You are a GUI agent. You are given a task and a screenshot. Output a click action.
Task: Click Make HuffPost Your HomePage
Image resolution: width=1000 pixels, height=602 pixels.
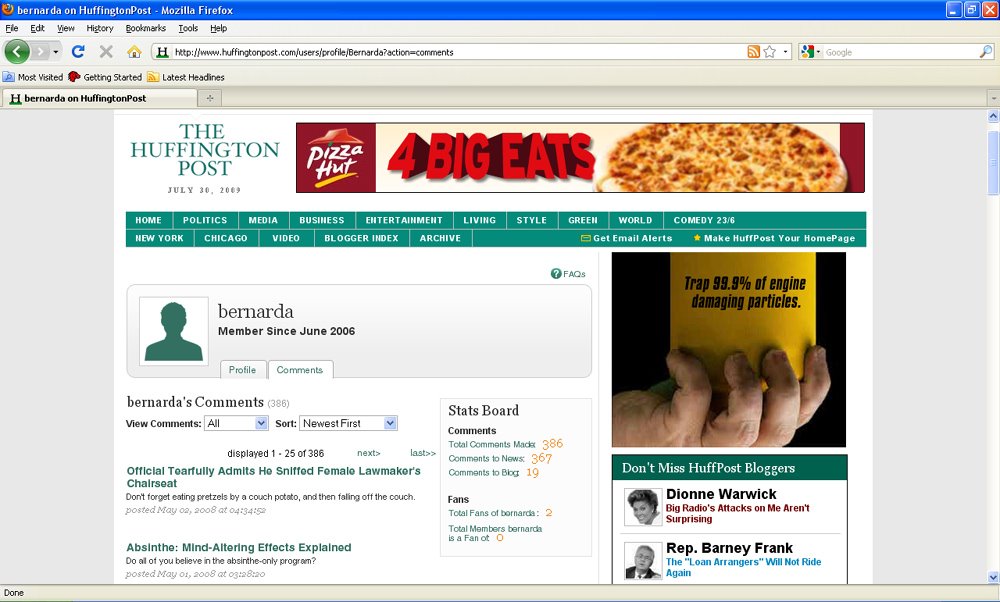click(774, 238)
